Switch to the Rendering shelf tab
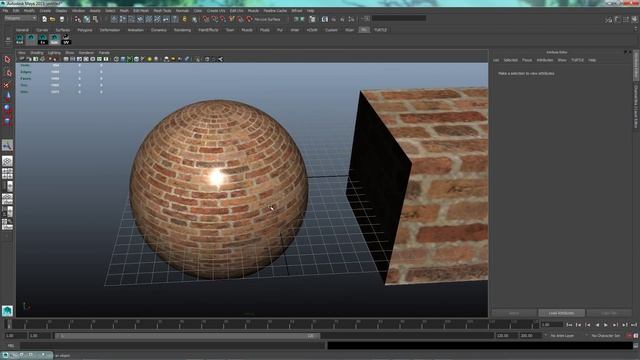The height and width of the screenshot is (360, 640). (x=182, y=30)
